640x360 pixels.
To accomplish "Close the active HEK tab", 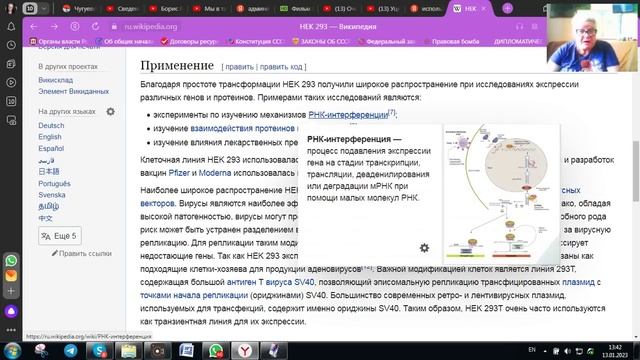I will click(484, 9).
